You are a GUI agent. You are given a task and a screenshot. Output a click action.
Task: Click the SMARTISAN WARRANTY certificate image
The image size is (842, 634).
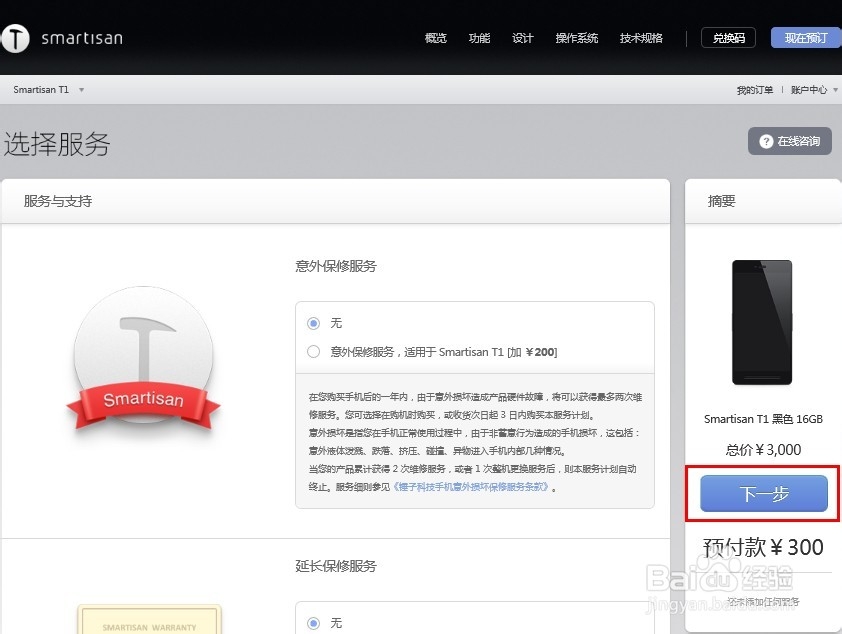point(148,623)
